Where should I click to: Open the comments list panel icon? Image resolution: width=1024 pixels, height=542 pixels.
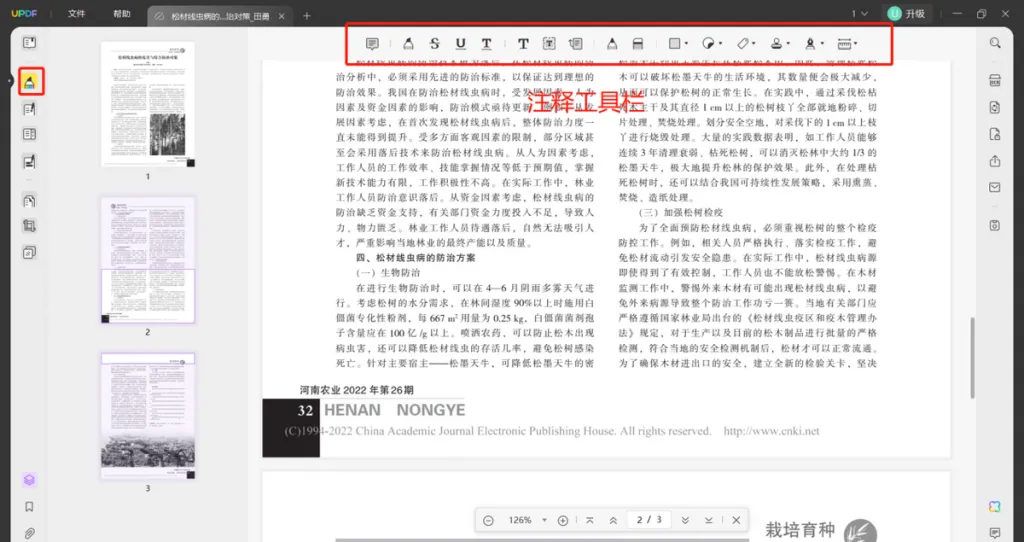995,533
